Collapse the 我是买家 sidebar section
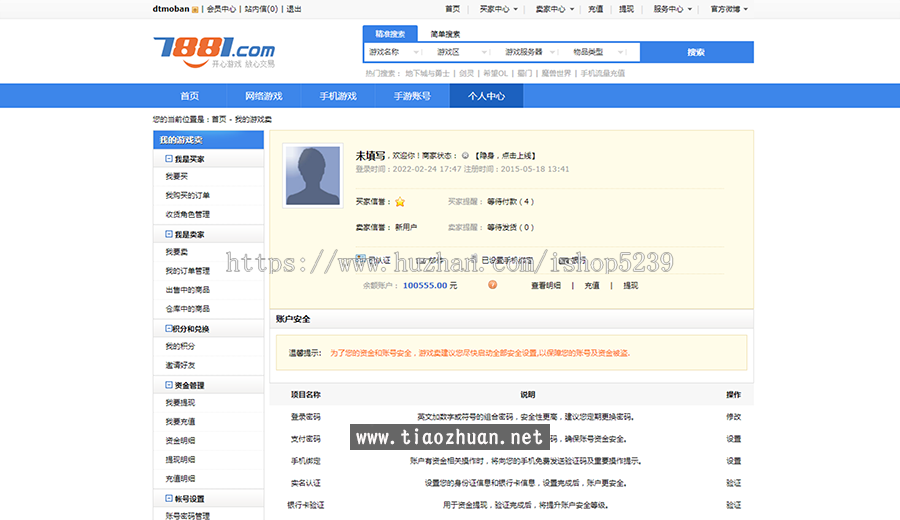The width and height of the screenshot is (900, 520). (169, 159)
